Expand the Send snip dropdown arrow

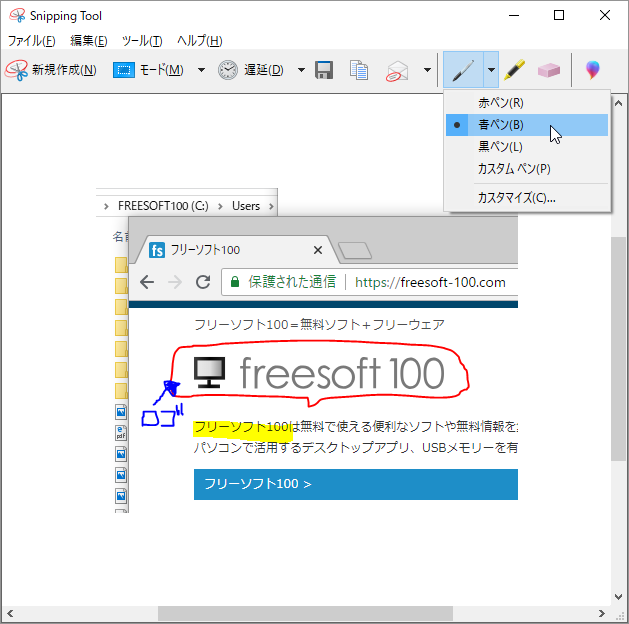(428, 70)
